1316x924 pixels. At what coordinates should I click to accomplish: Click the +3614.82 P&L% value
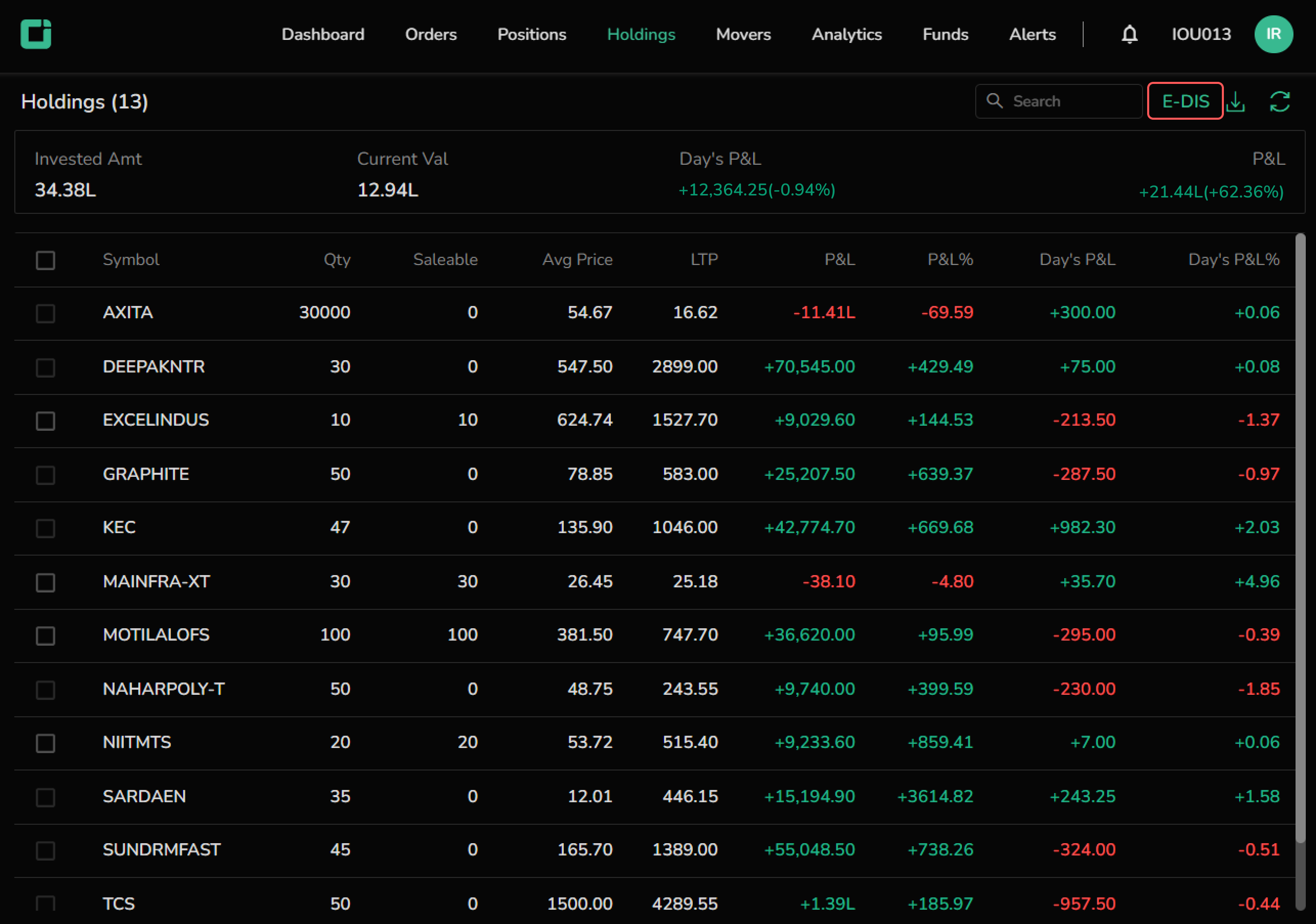[x=935, y=796]
